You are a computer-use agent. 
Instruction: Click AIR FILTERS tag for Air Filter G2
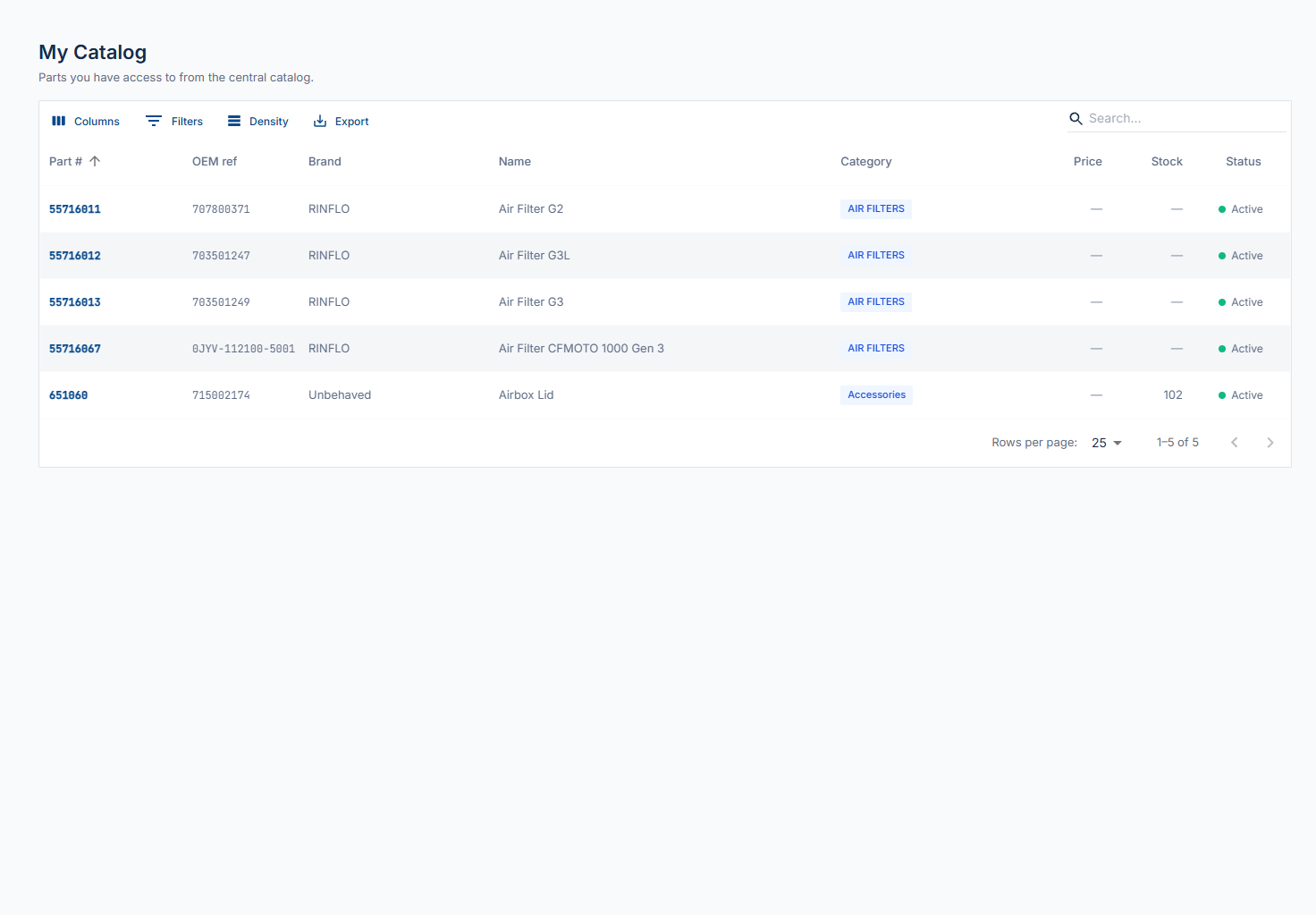(x=876, y=208)
